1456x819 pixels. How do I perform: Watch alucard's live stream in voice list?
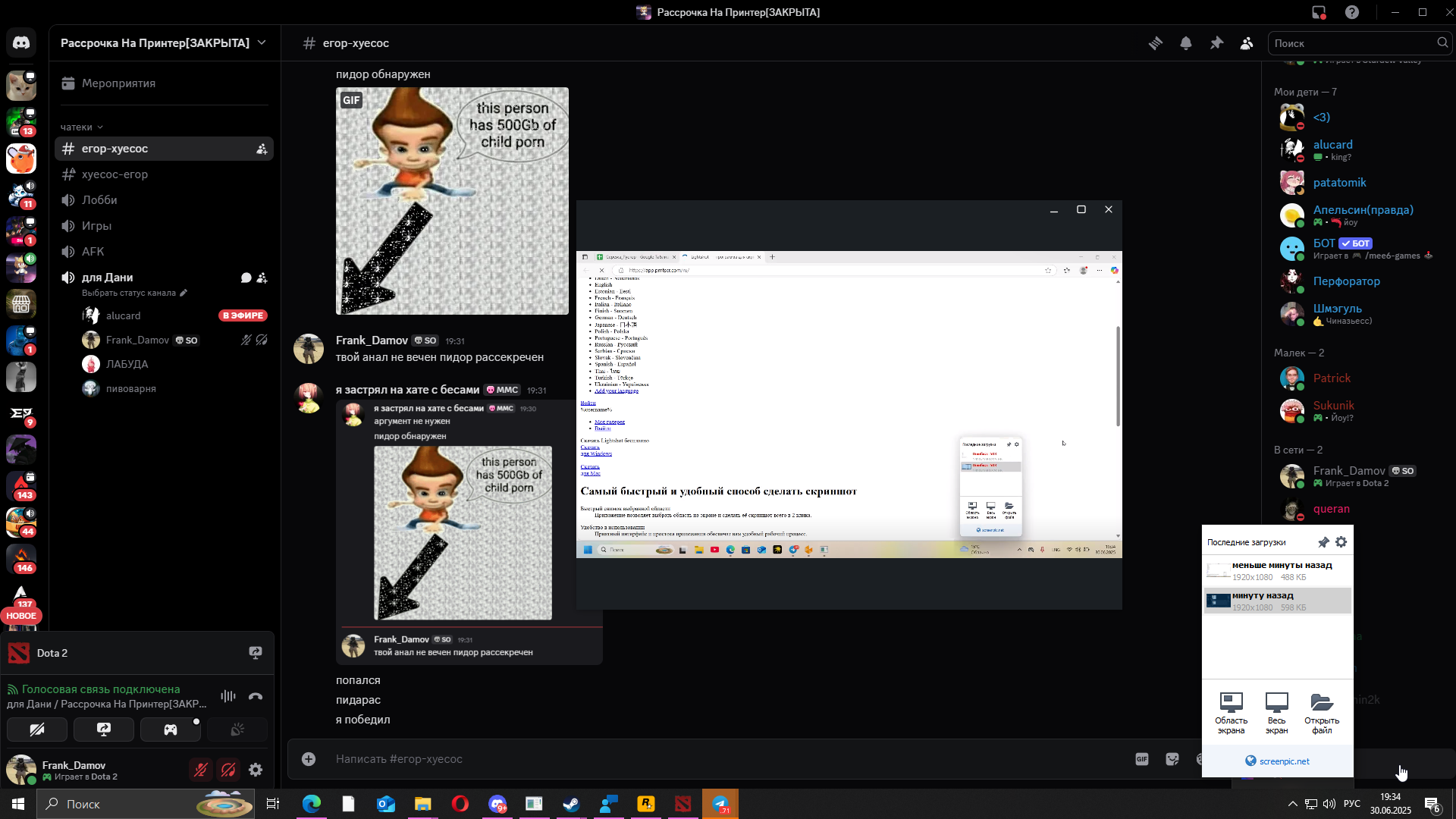[243, 315]
